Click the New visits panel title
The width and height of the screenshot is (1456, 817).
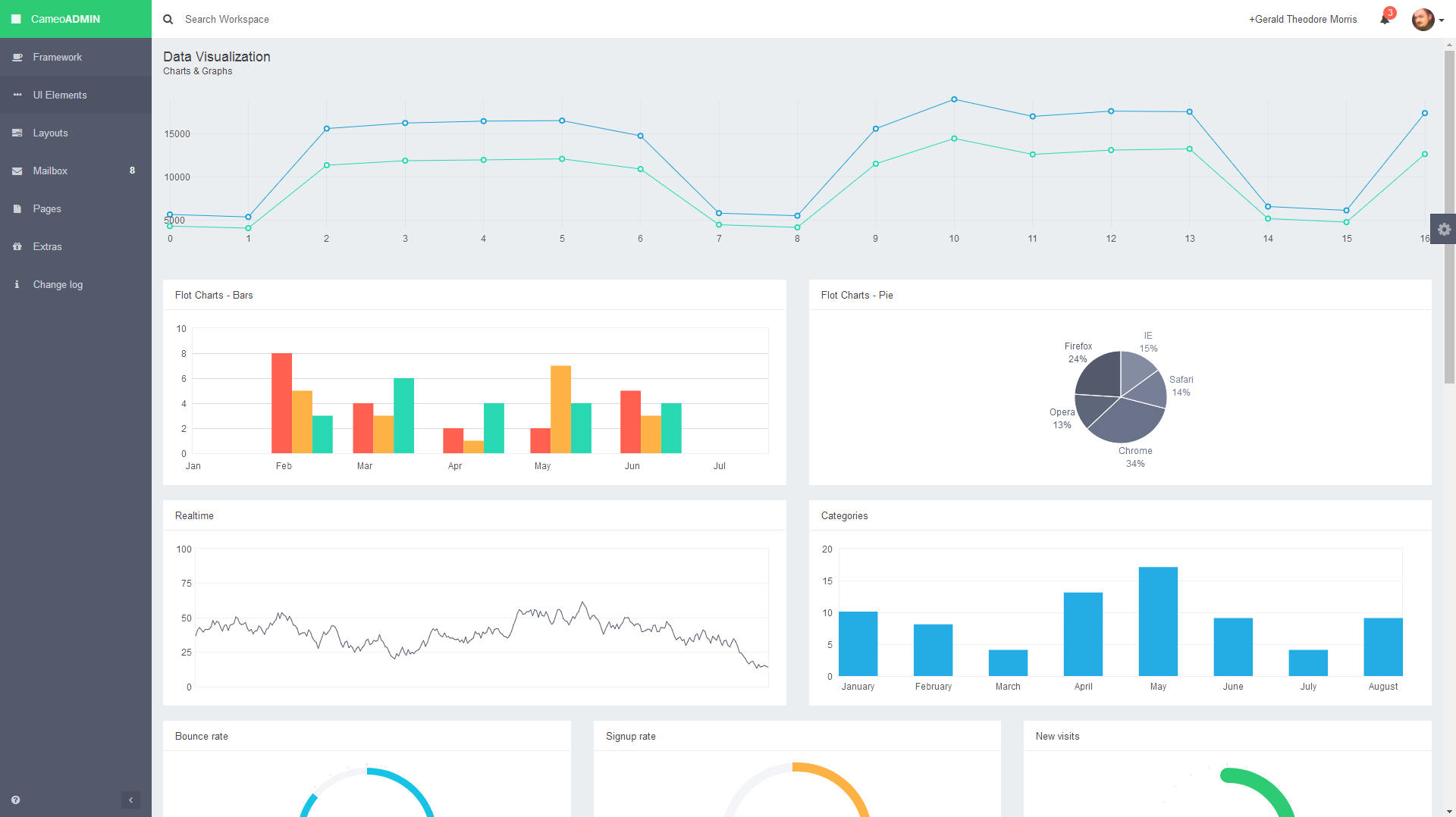click(x=1057, y=736)
